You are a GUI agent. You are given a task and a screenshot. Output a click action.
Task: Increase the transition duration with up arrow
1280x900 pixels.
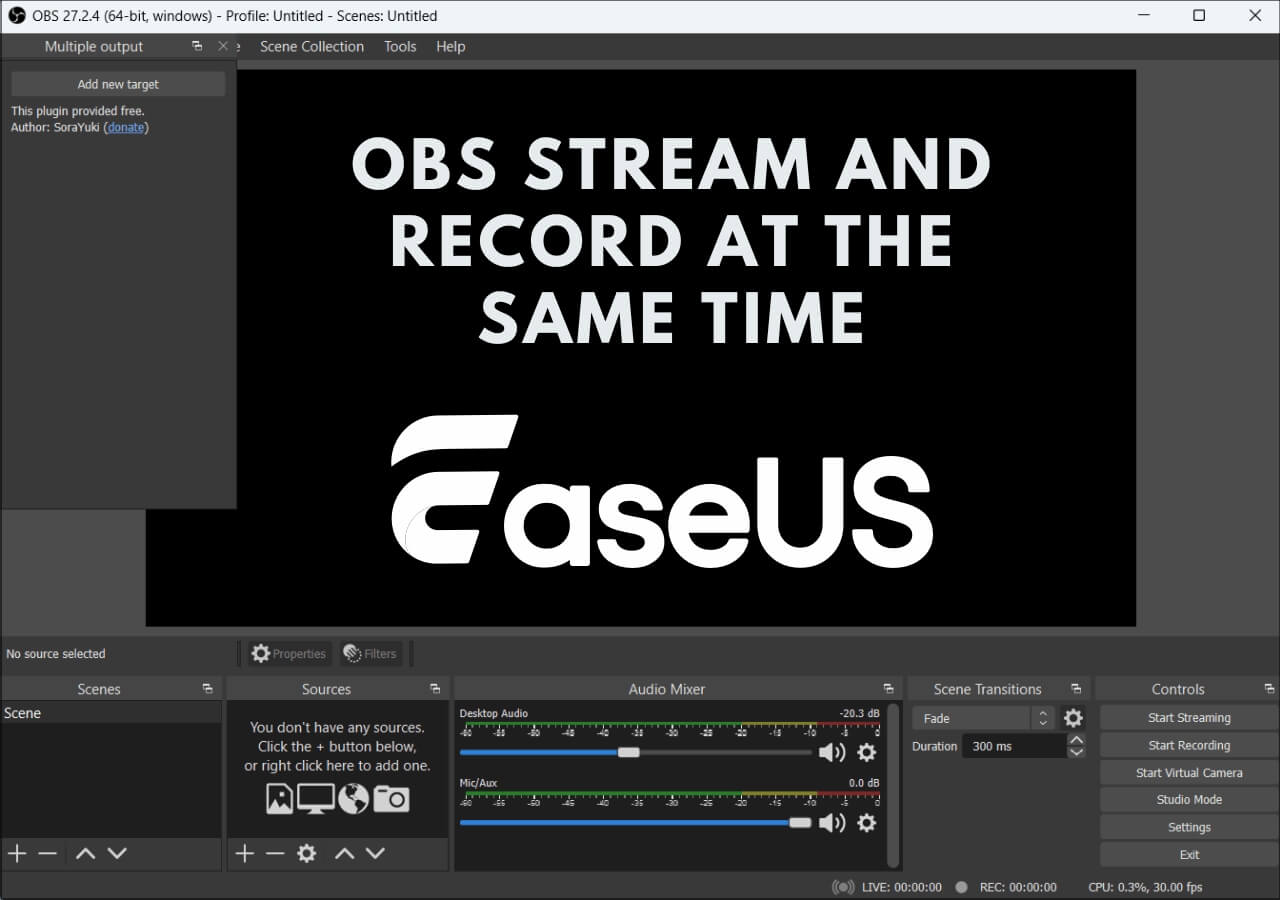pyautogui.click(x=1076, y=740)
